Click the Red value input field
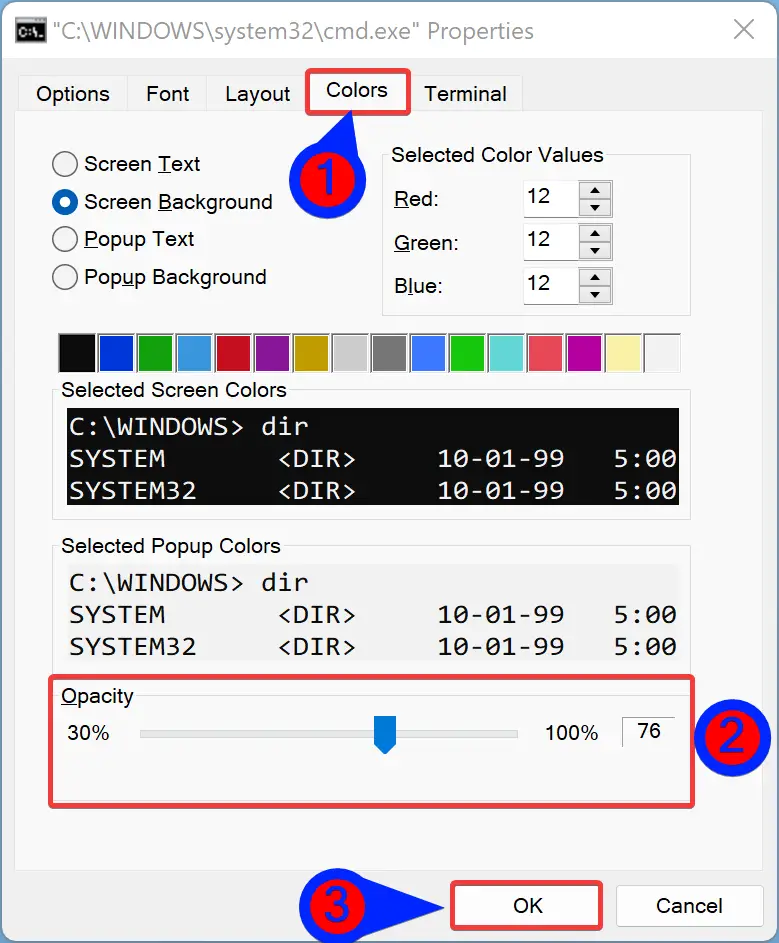Viewport: 779px width, 943px height. click(x=551, y=198)
